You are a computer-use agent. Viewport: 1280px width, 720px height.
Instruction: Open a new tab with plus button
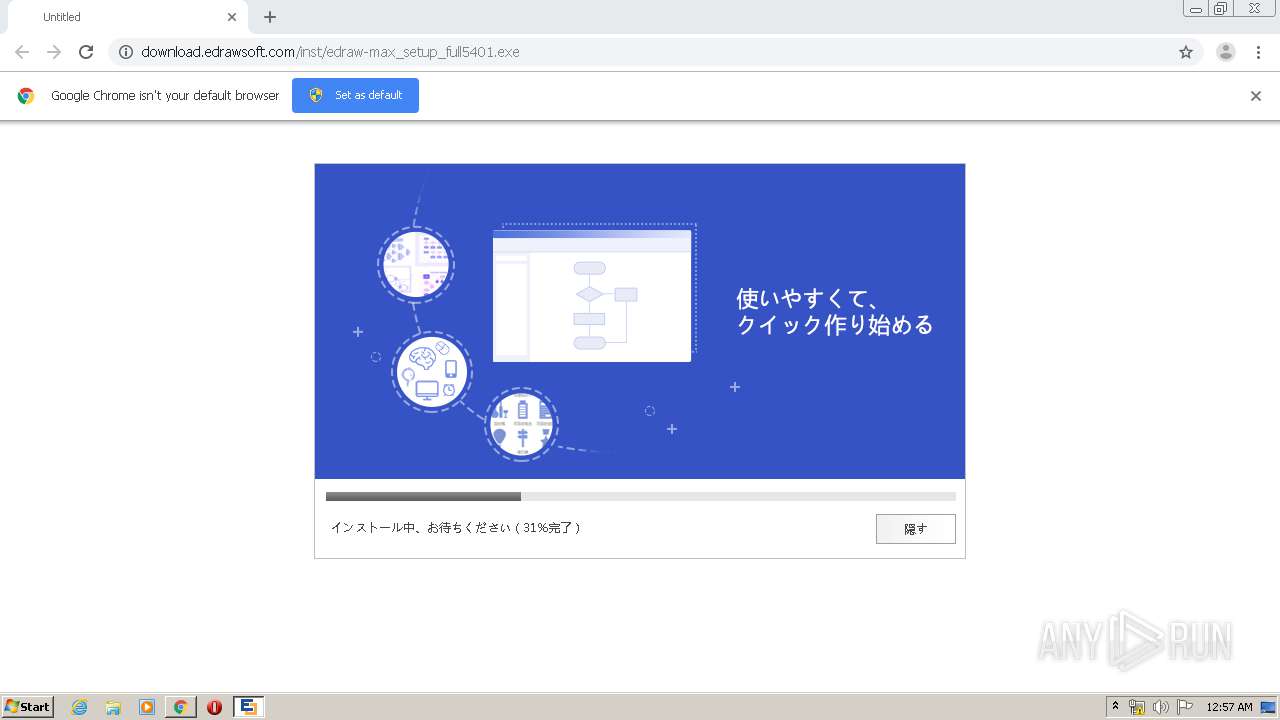tap(270, 17)
